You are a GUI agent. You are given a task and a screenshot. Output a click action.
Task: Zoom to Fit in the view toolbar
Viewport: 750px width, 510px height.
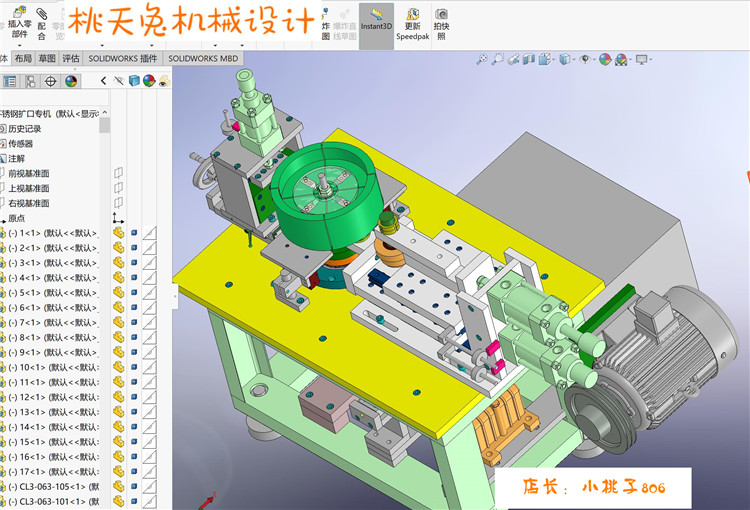point(482,59)
